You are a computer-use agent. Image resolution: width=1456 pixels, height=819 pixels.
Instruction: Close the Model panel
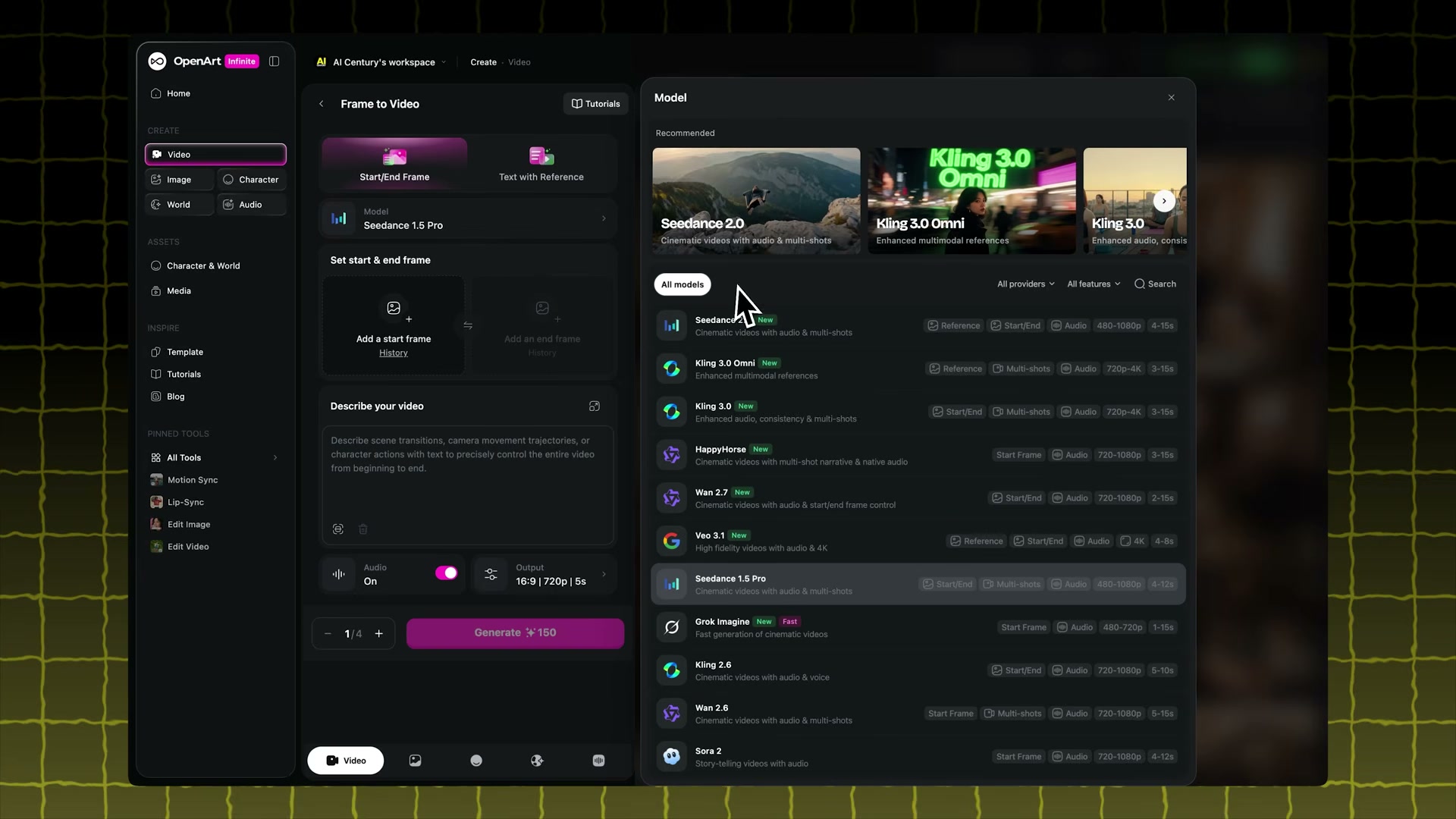tap(1172, 98)
